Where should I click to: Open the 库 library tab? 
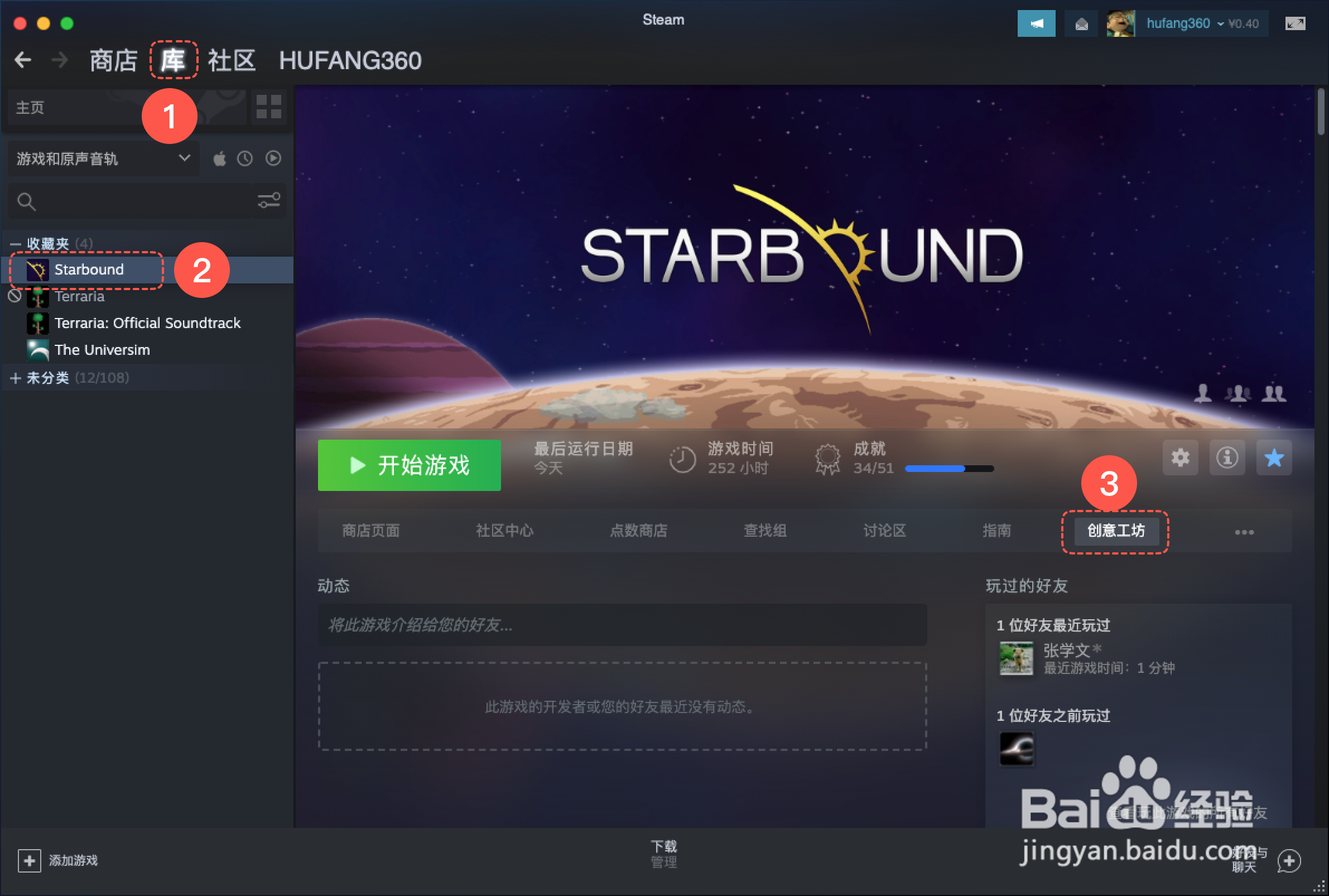(x=173, y=60)
